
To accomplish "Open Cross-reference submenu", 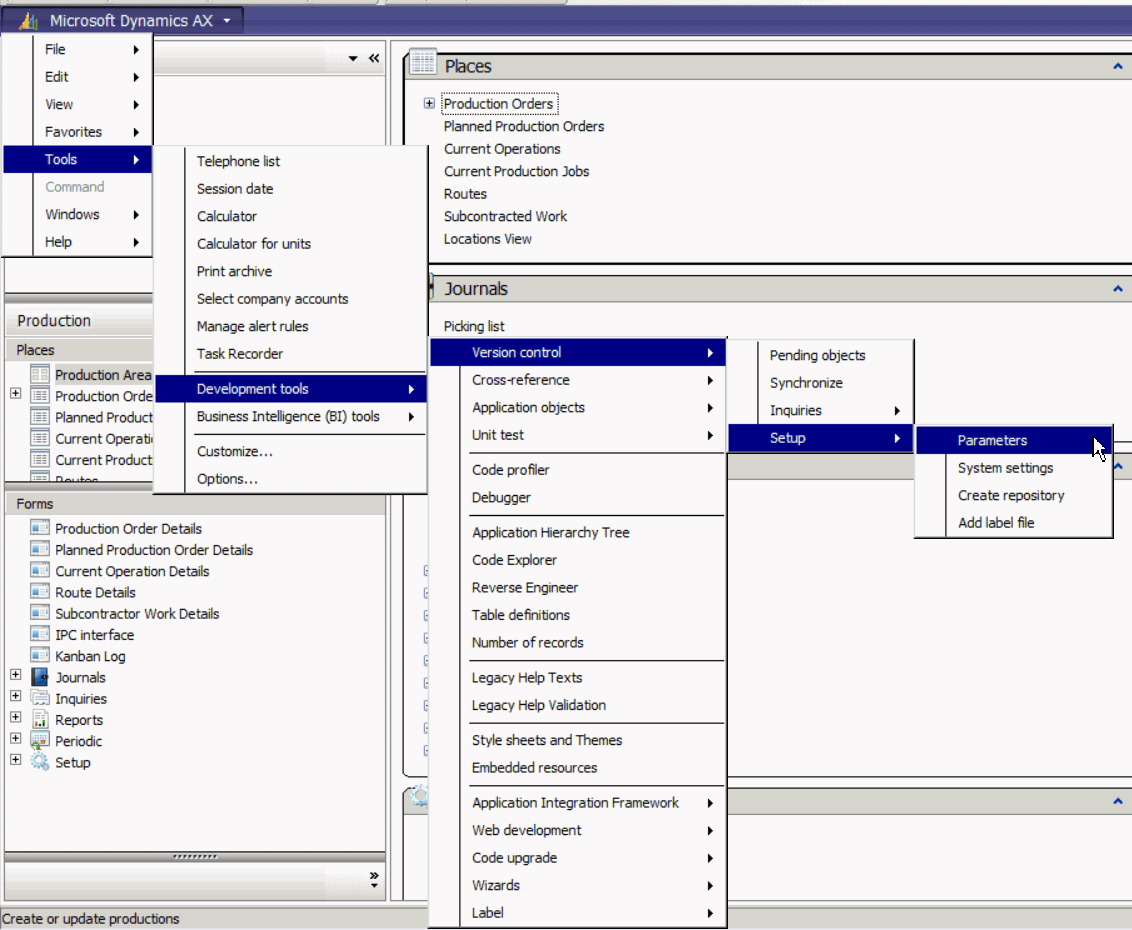I will (578, 380).
